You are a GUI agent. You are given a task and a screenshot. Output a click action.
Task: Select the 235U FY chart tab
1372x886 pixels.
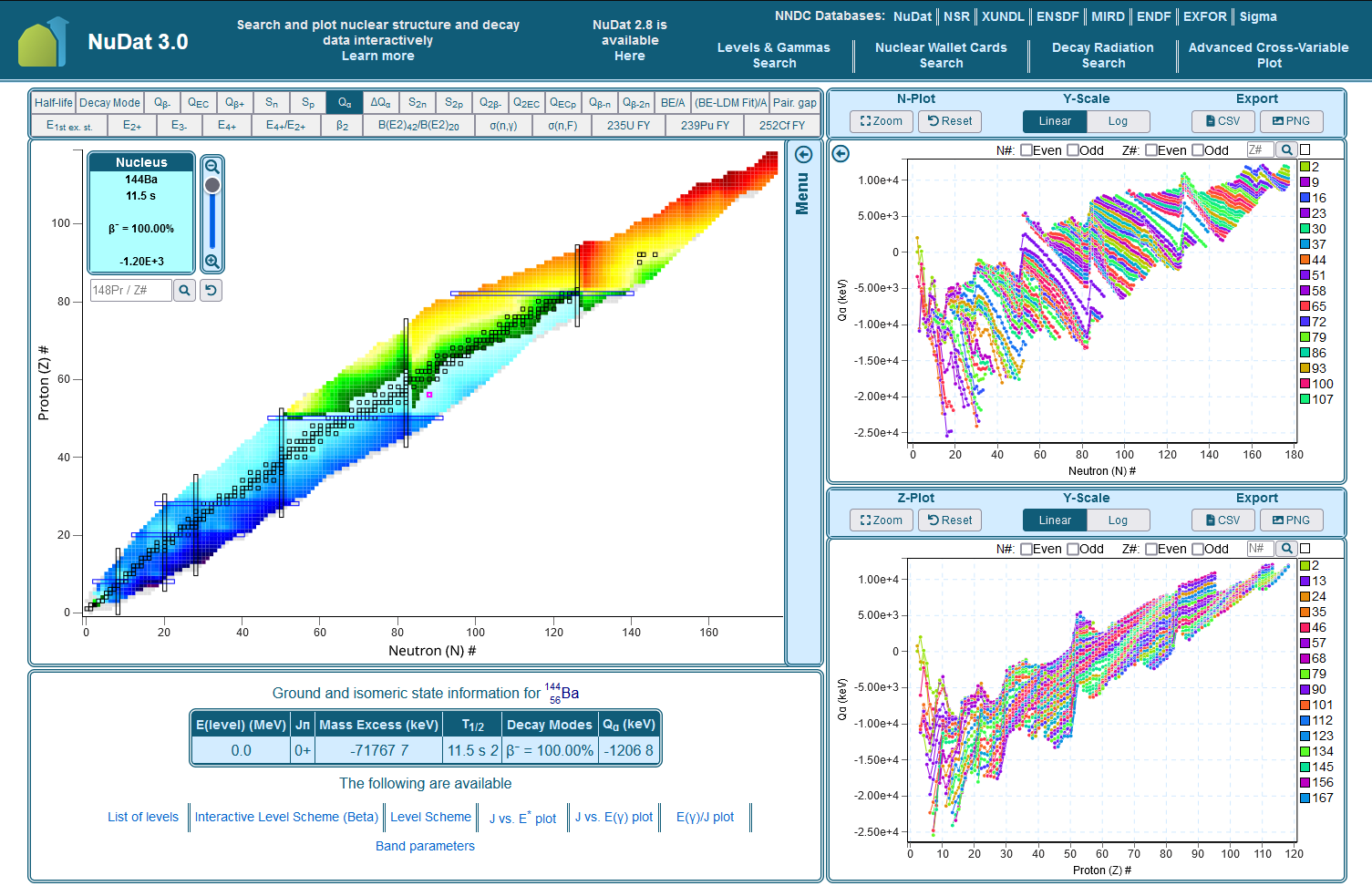tap(629, 126)
